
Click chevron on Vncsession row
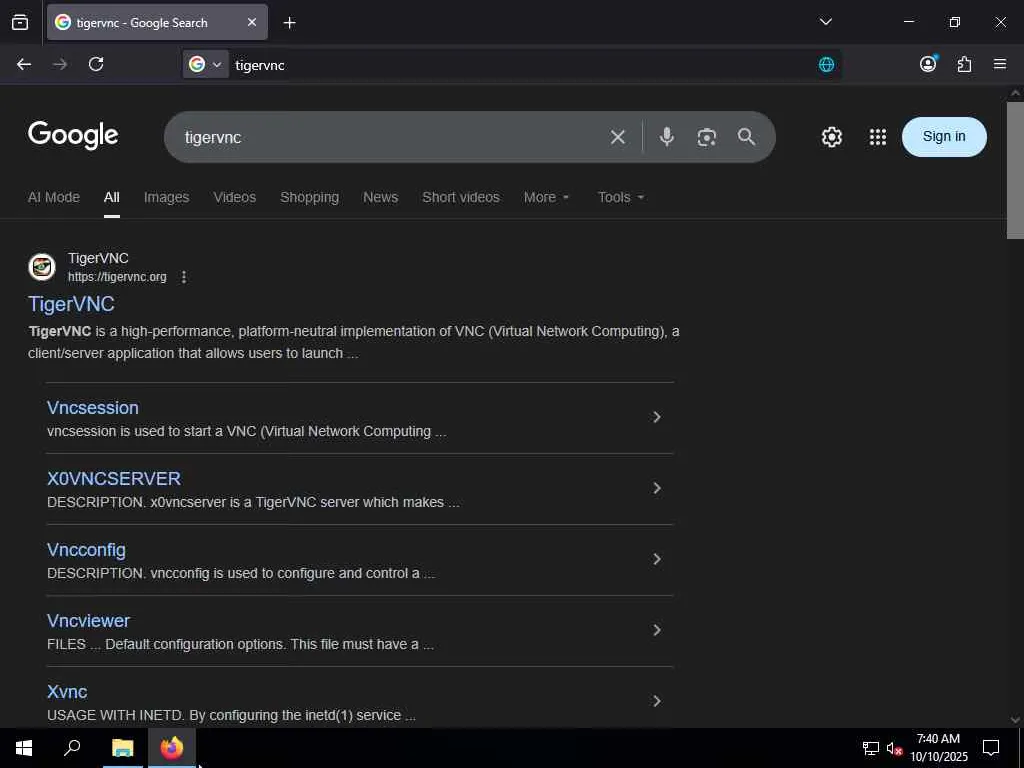(657, 417)
